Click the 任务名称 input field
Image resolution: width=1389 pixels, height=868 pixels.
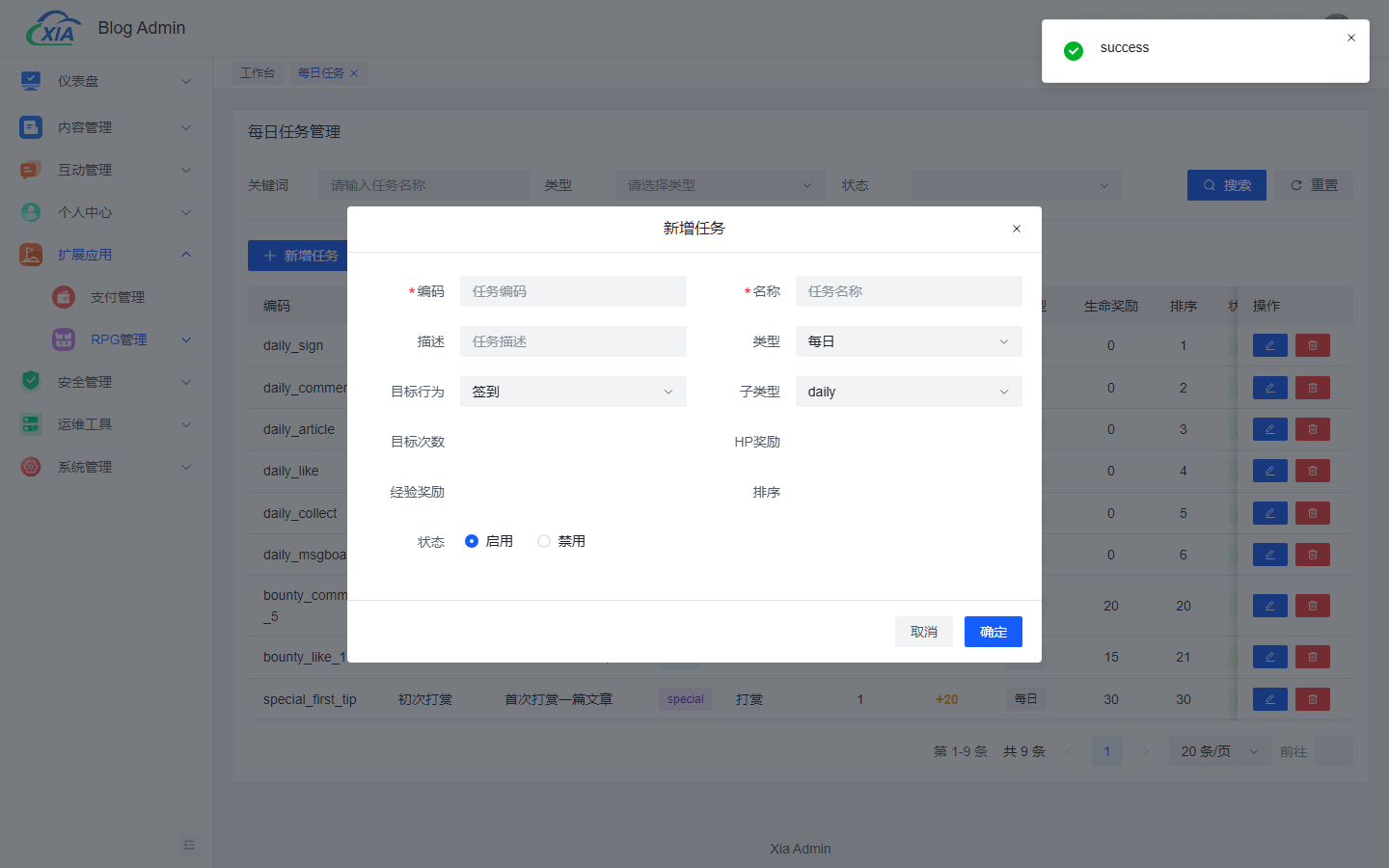coord(909,291)
